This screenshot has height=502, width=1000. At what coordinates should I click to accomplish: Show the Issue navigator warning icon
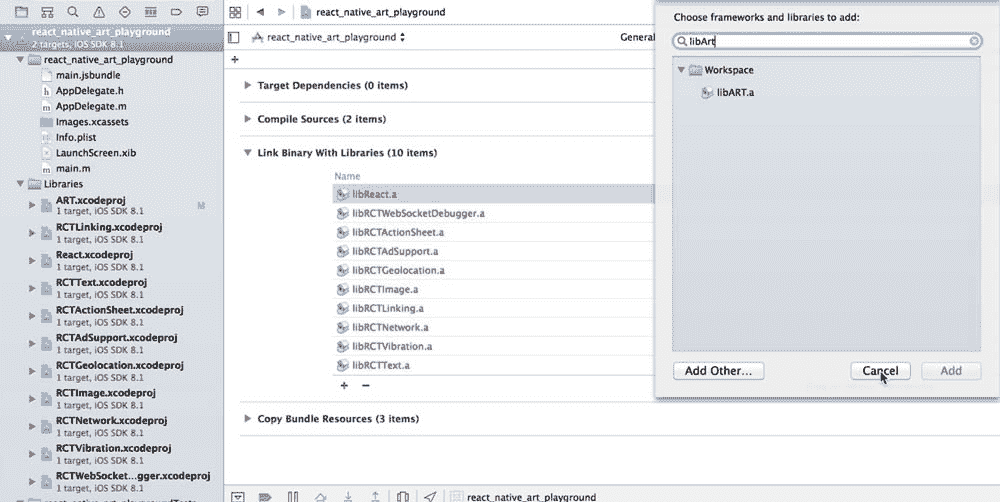tap(98, 11)
